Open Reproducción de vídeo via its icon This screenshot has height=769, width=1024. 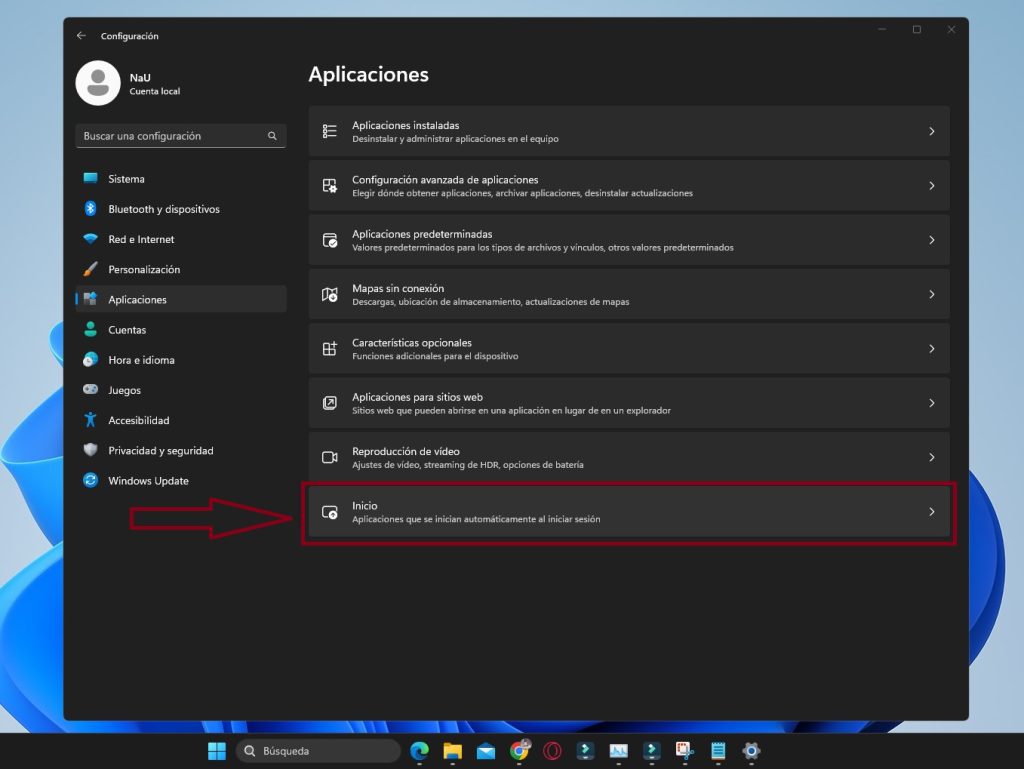(x=329, y=457)
